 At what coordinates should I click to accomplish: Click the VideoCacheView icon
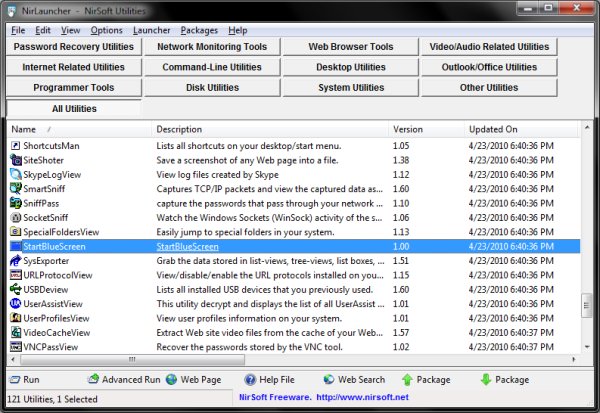pyautogui.click(x=15, y=332)
